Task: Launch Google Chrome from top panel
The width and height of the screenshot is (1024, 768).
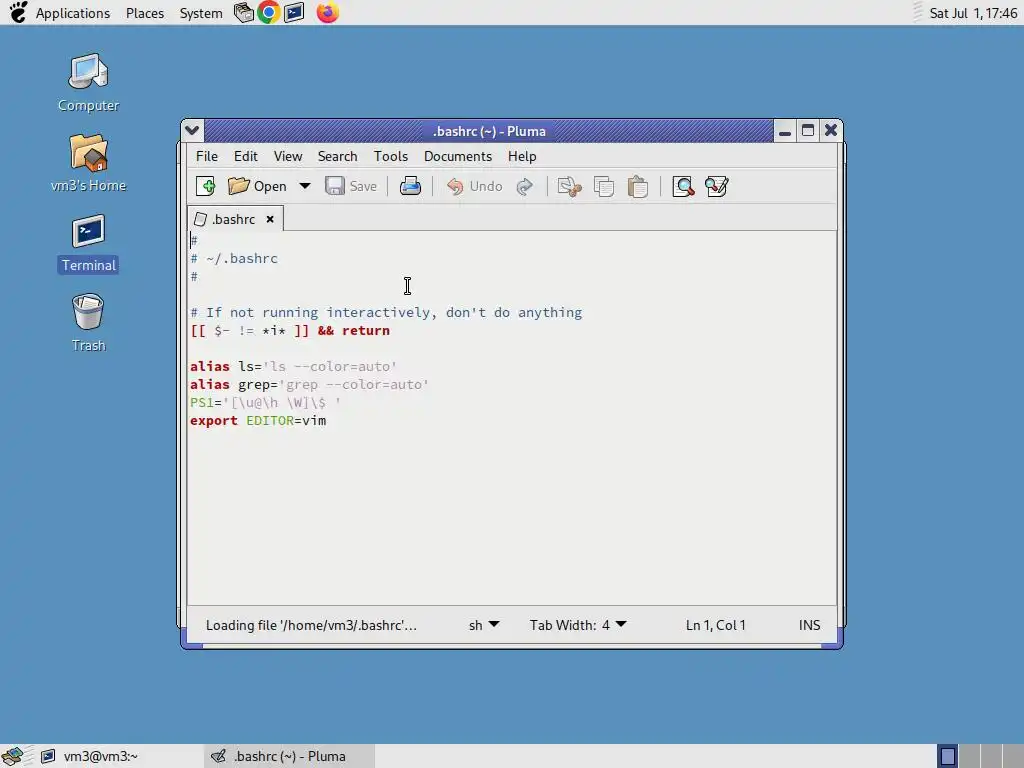Action: (x=268, y=12)
